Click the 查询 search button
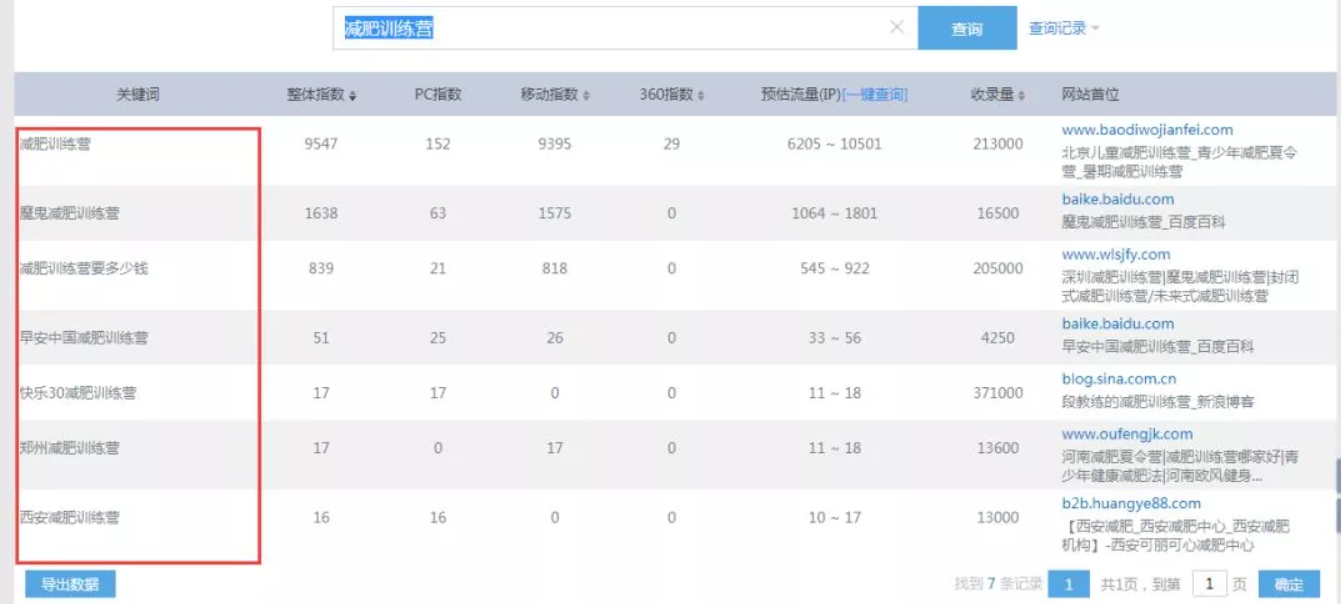Viewport: 1341px width, 604px height. tap(967, 28)
